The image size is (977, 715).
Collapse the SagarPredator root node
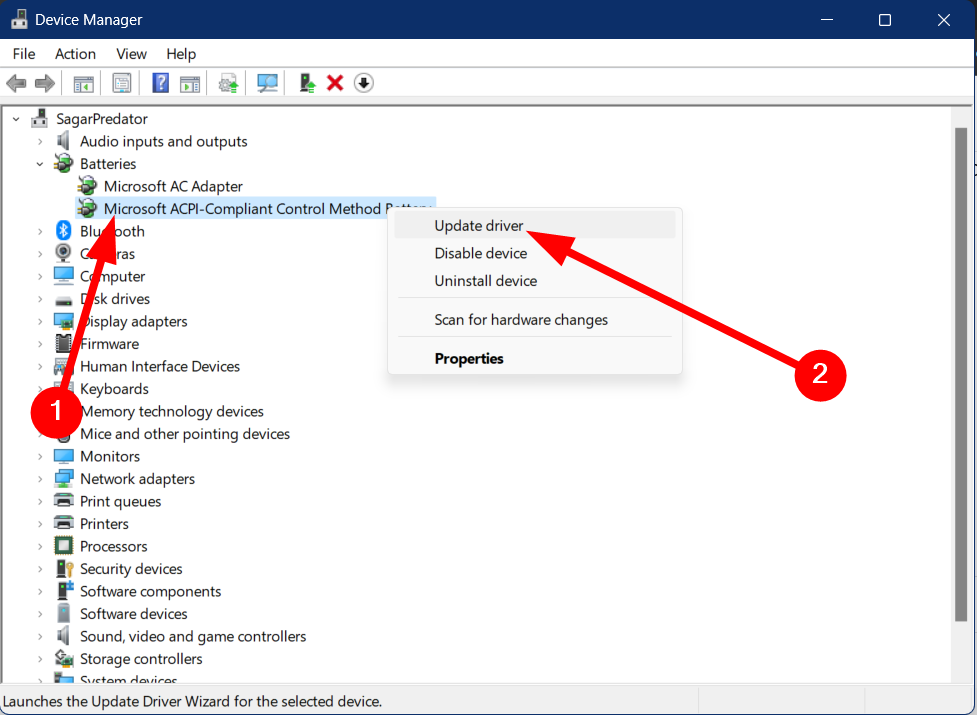point(16,119)
